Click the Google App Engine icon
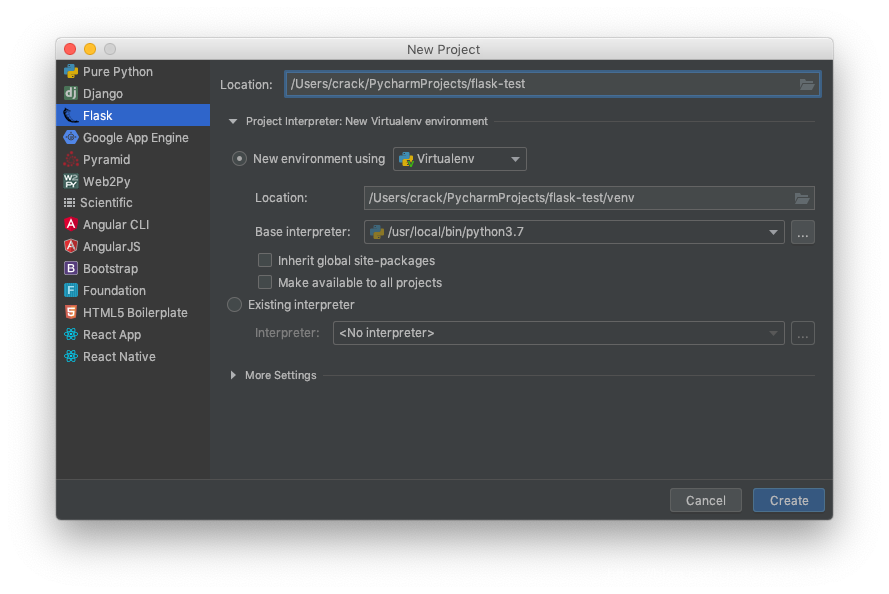This screenshot has width=889, height=594. click(71, 137)
